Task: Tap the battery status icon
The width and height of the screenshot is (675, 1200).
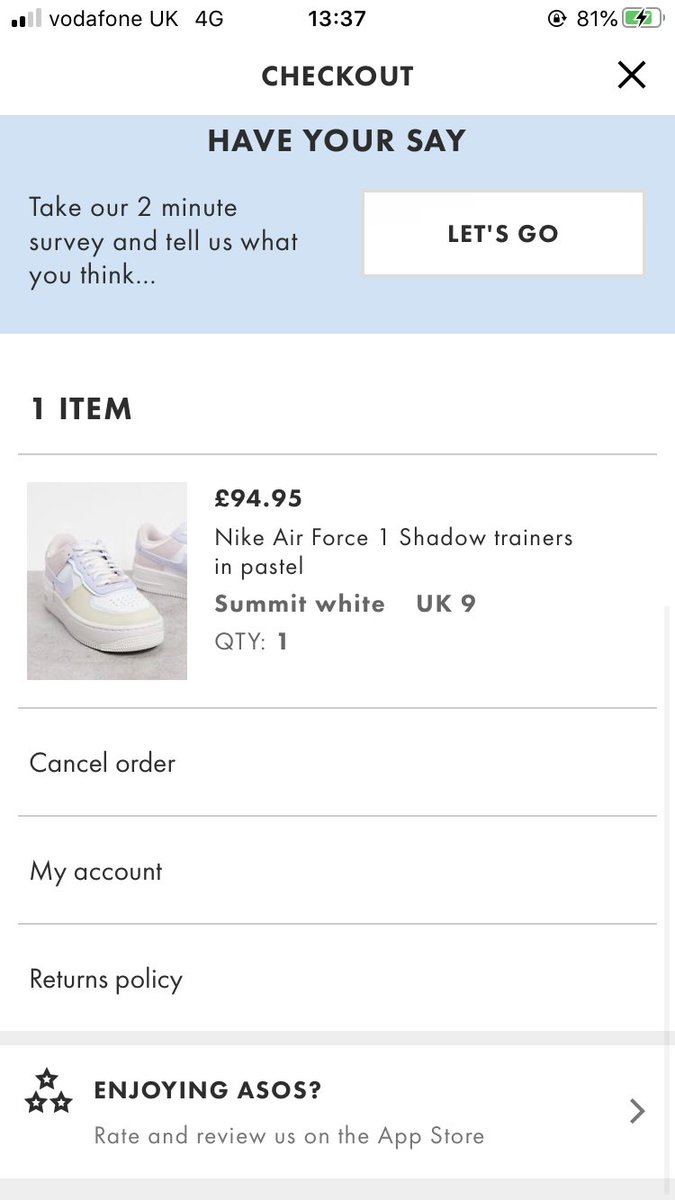Action: pos(642,18)
